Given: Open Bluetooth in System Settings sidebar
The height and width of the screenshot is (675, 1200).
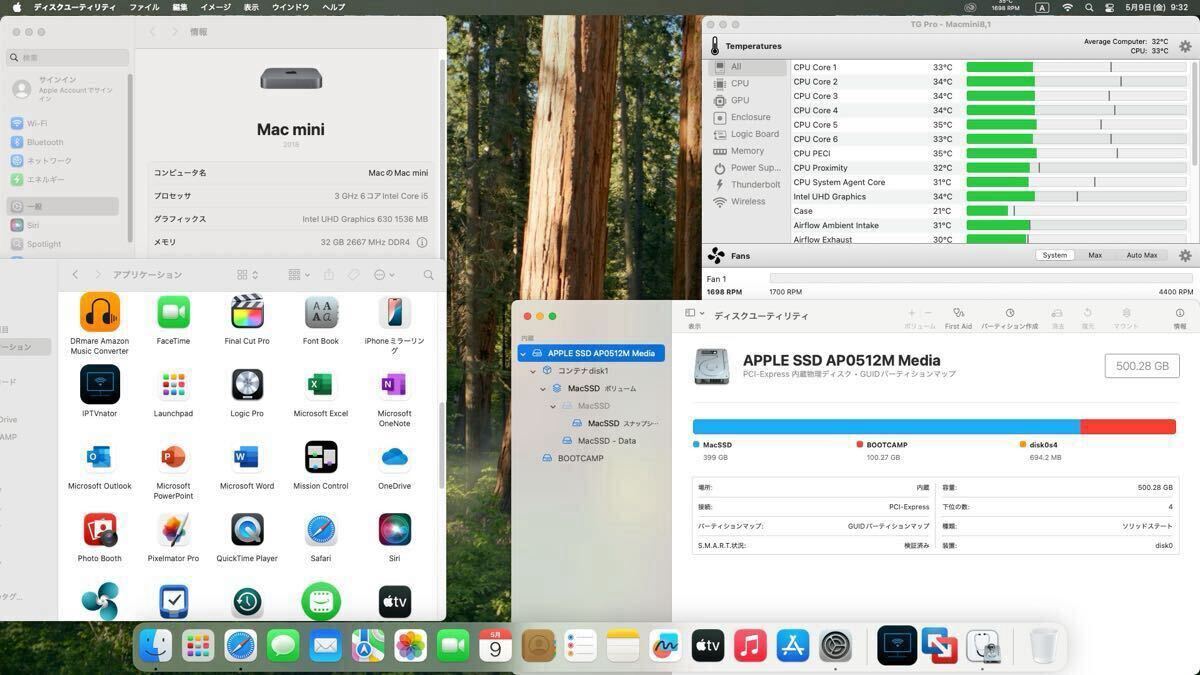Looking at the screenshot, I should (x=65, y=143).
